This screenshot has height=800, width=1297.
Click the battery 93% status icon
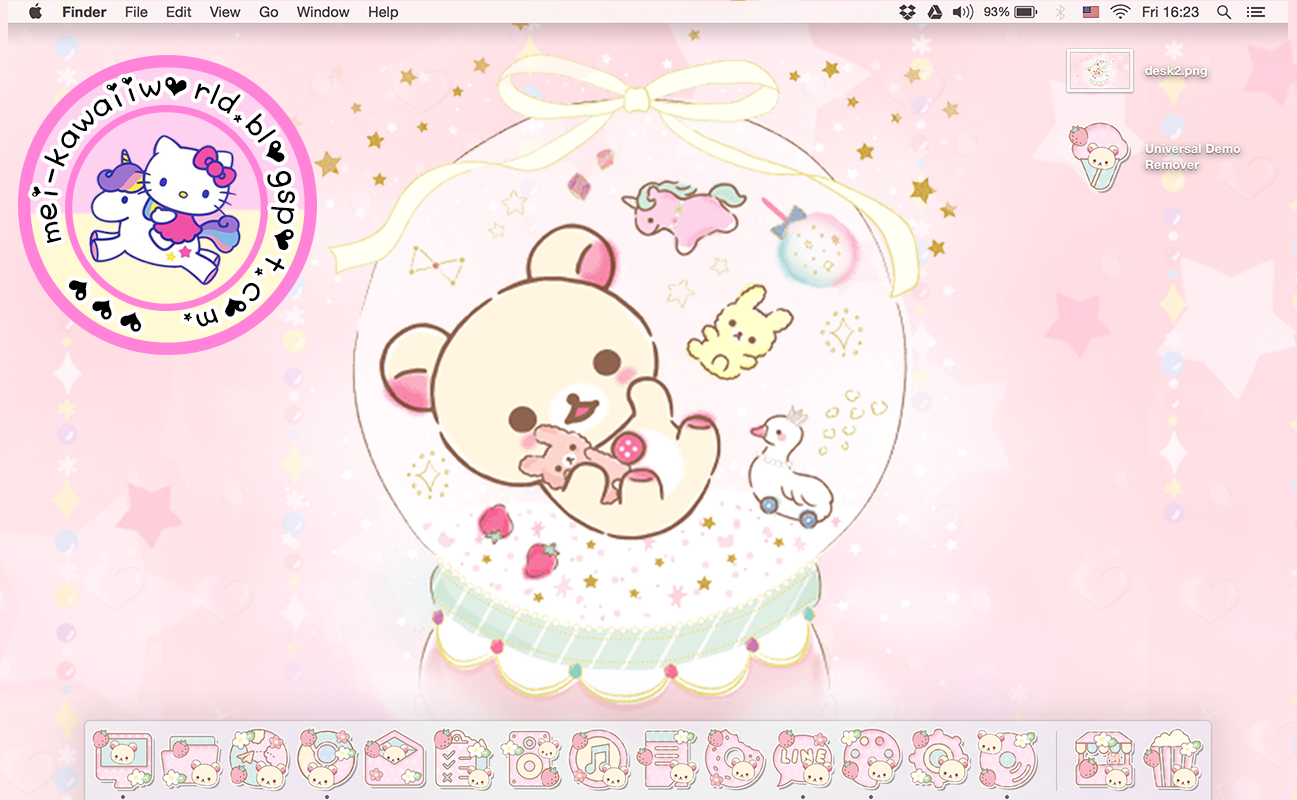click(1010, 12)
